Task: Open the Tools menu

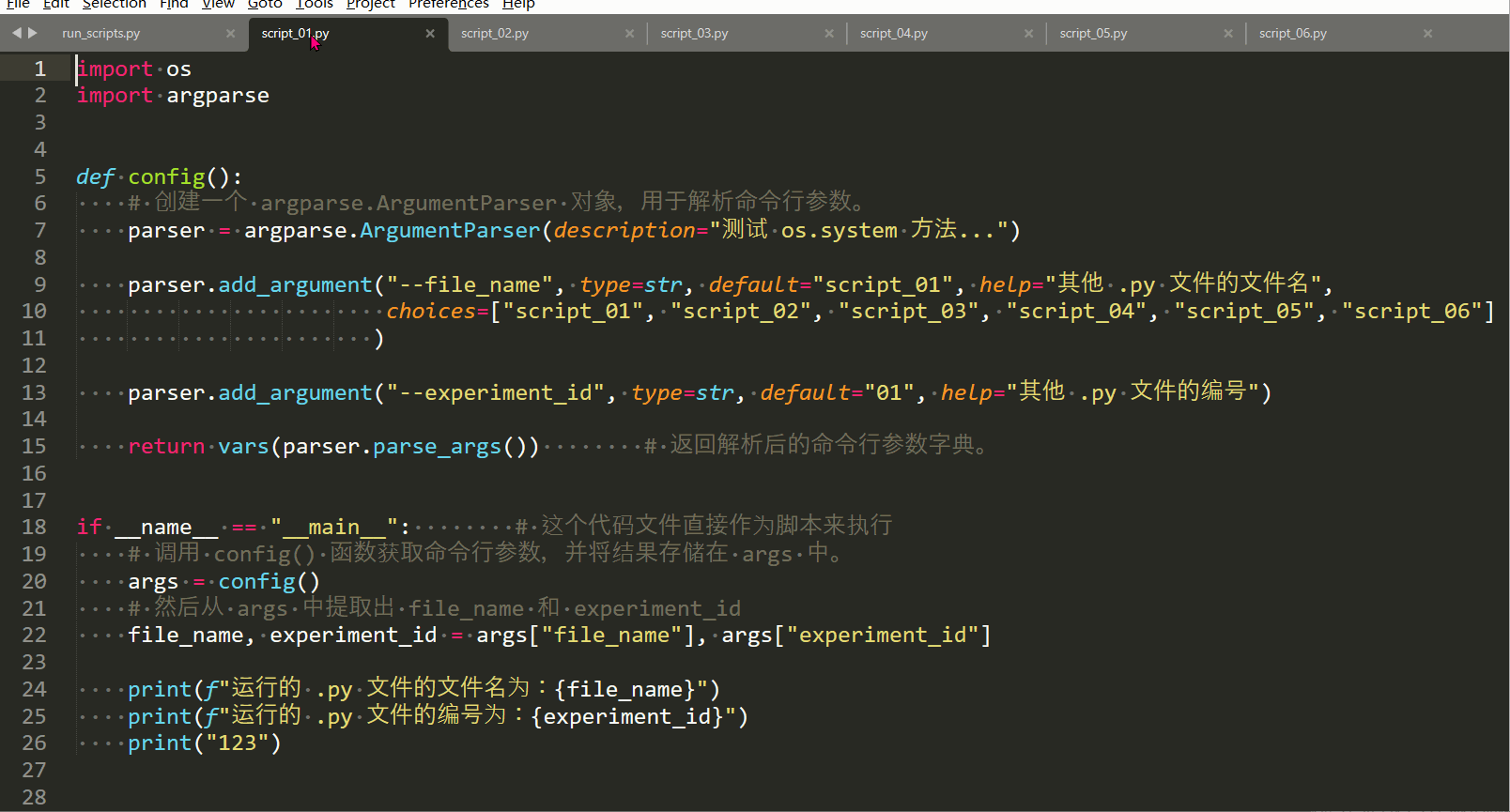Action: pyautogui.click(x=315, y=4)
